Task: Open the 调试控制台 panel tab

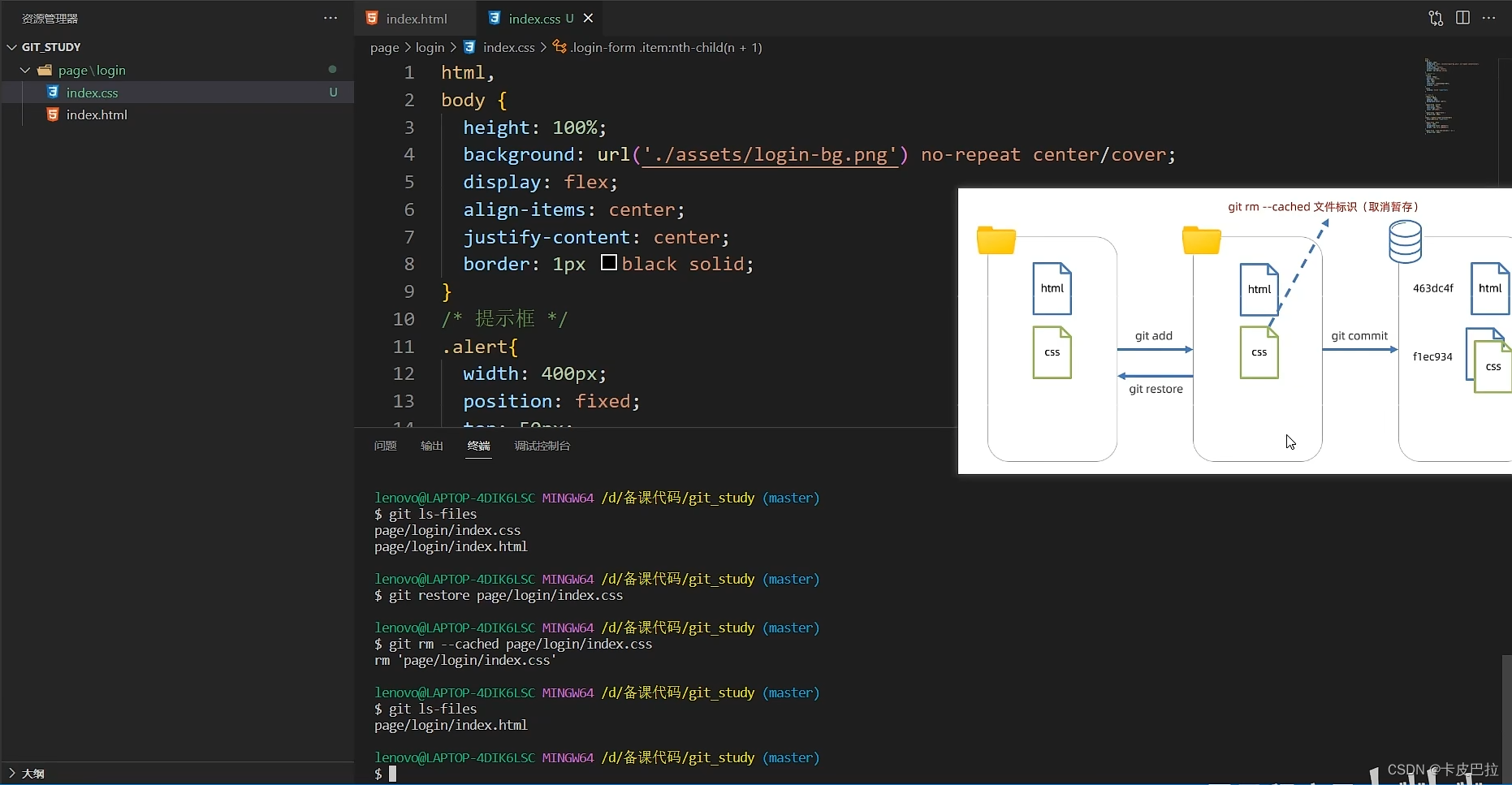Action: (x=542, y=446)
